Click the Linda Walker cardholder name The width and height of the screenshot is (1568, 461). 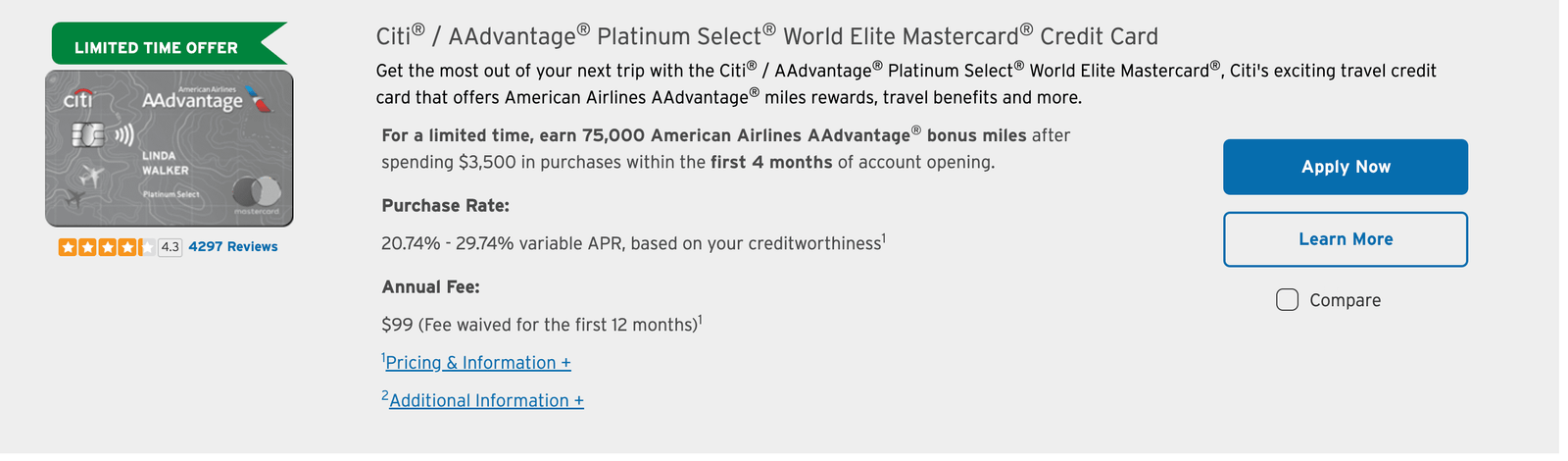pyautogui.click(x=165, y=163)
